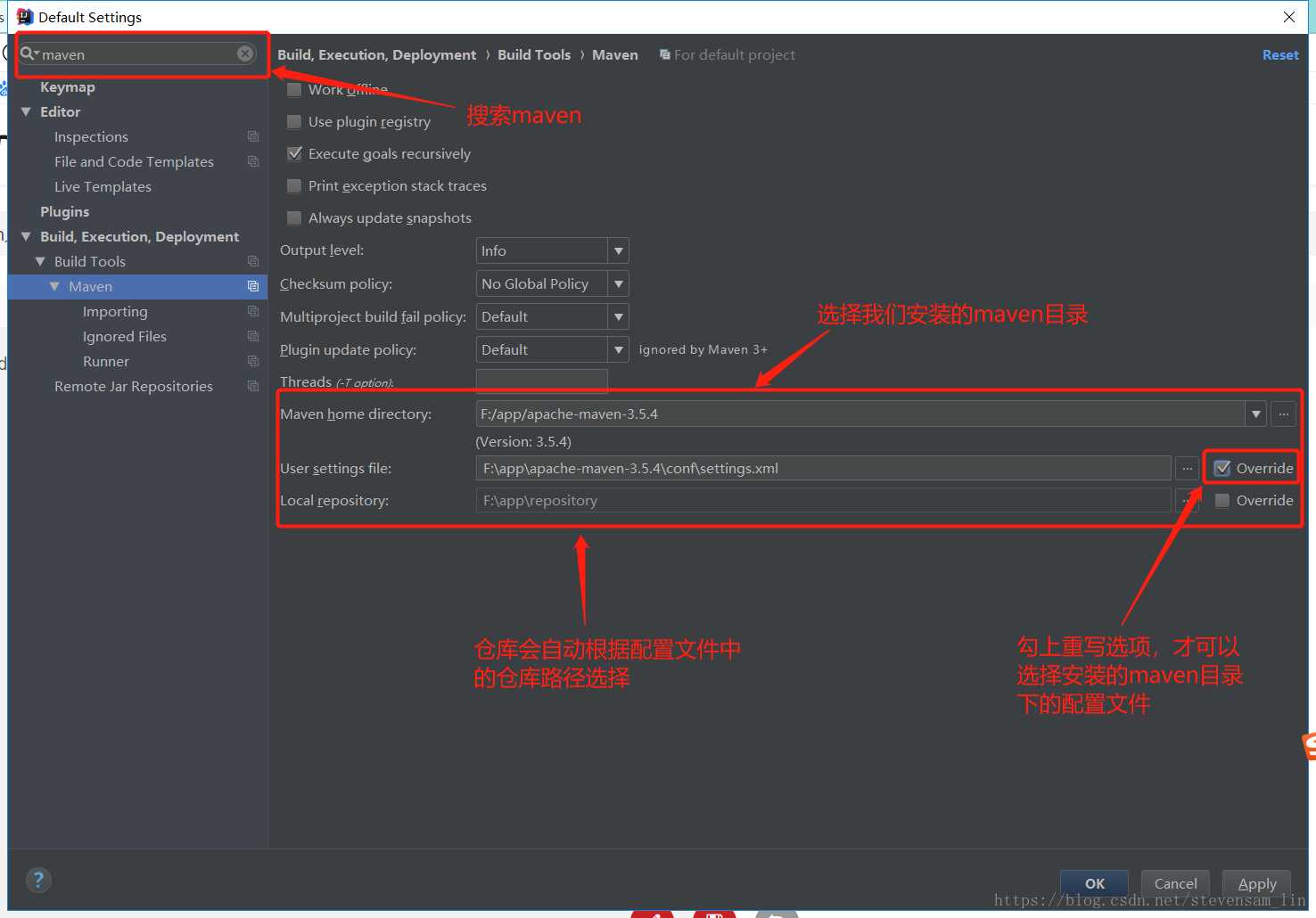The image size is (1316, 918).
Task: Click the copy icon beside File and Code Templates
Action: click(253, 161)
